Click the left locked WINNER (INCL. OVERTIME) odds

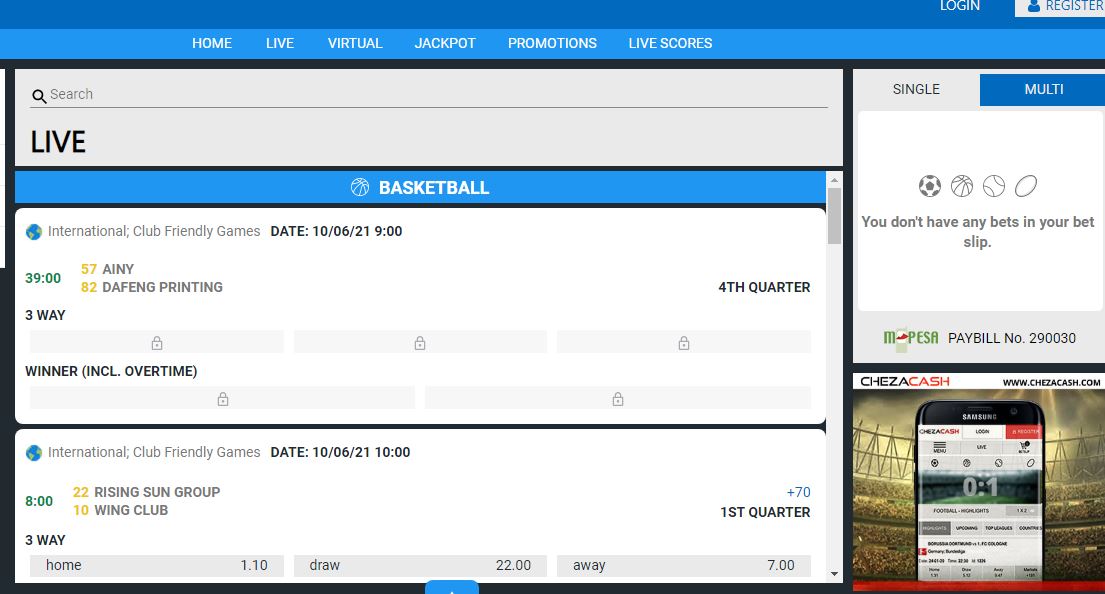pos(222,398)
